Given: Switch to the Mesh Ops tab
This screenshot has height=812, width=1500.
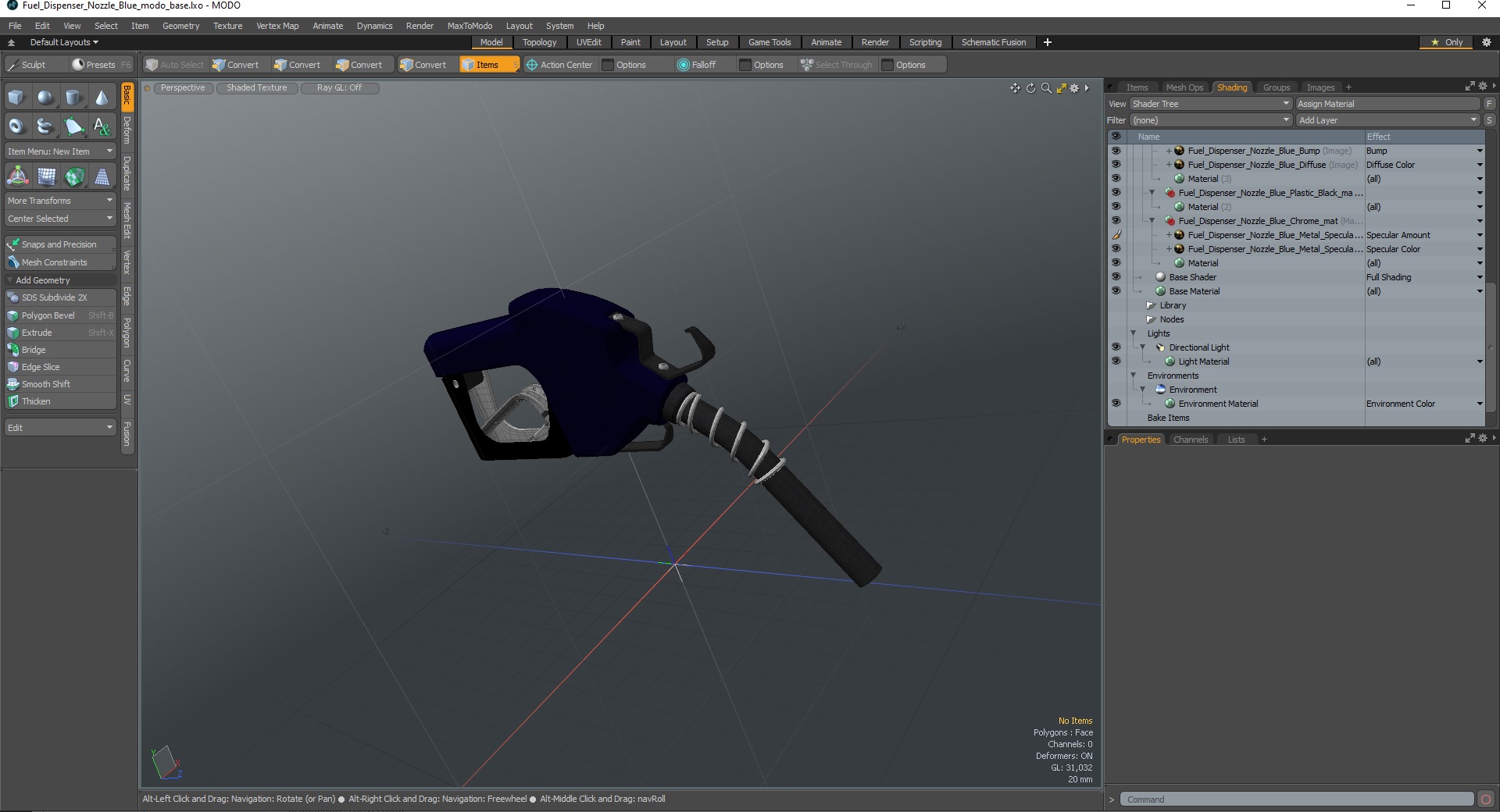Looking at the screenshot, I should tap(1184, 87).
